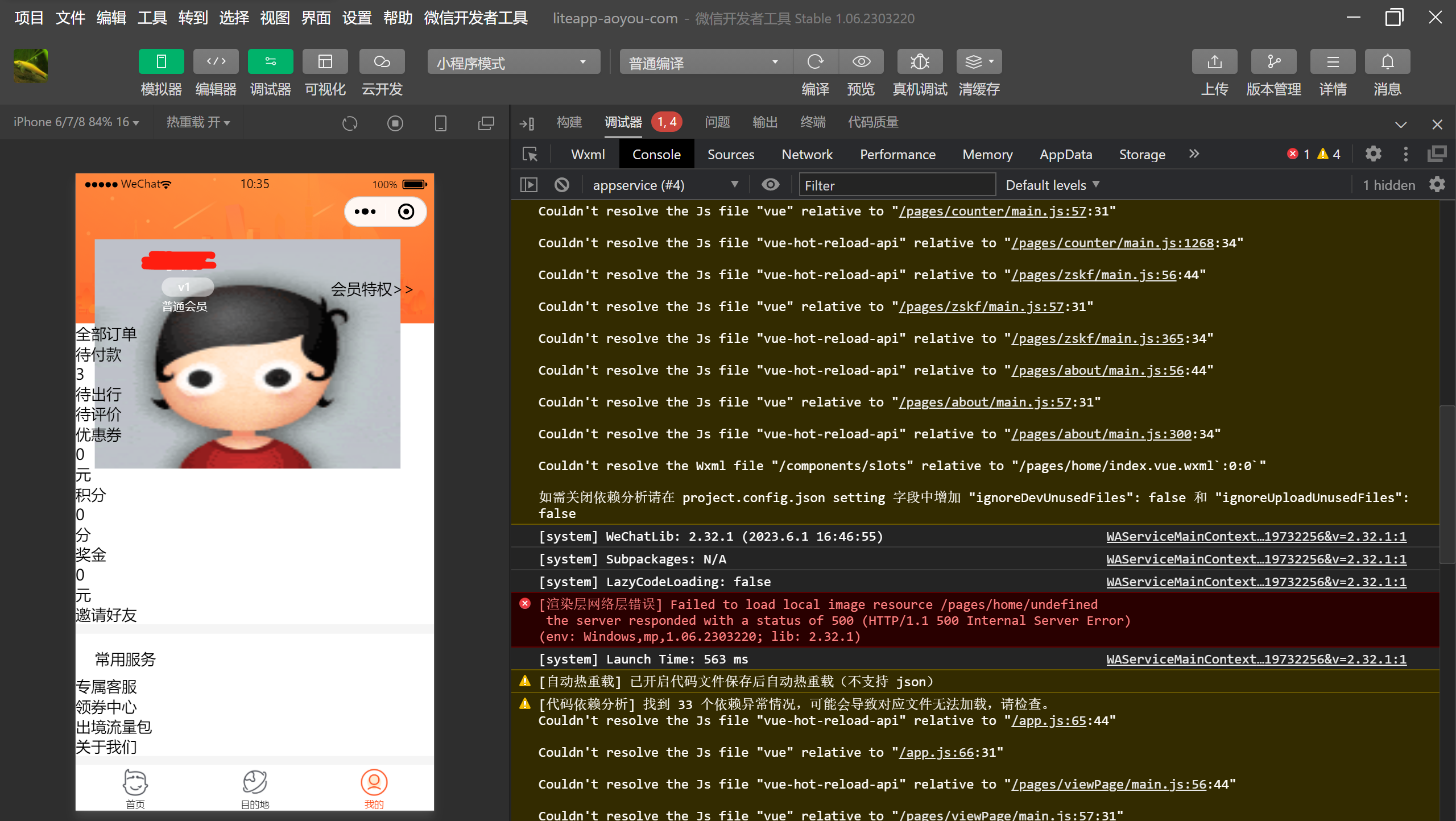
Task: Detach the simulator into a separate window
Action: click(x=486, y=123)
